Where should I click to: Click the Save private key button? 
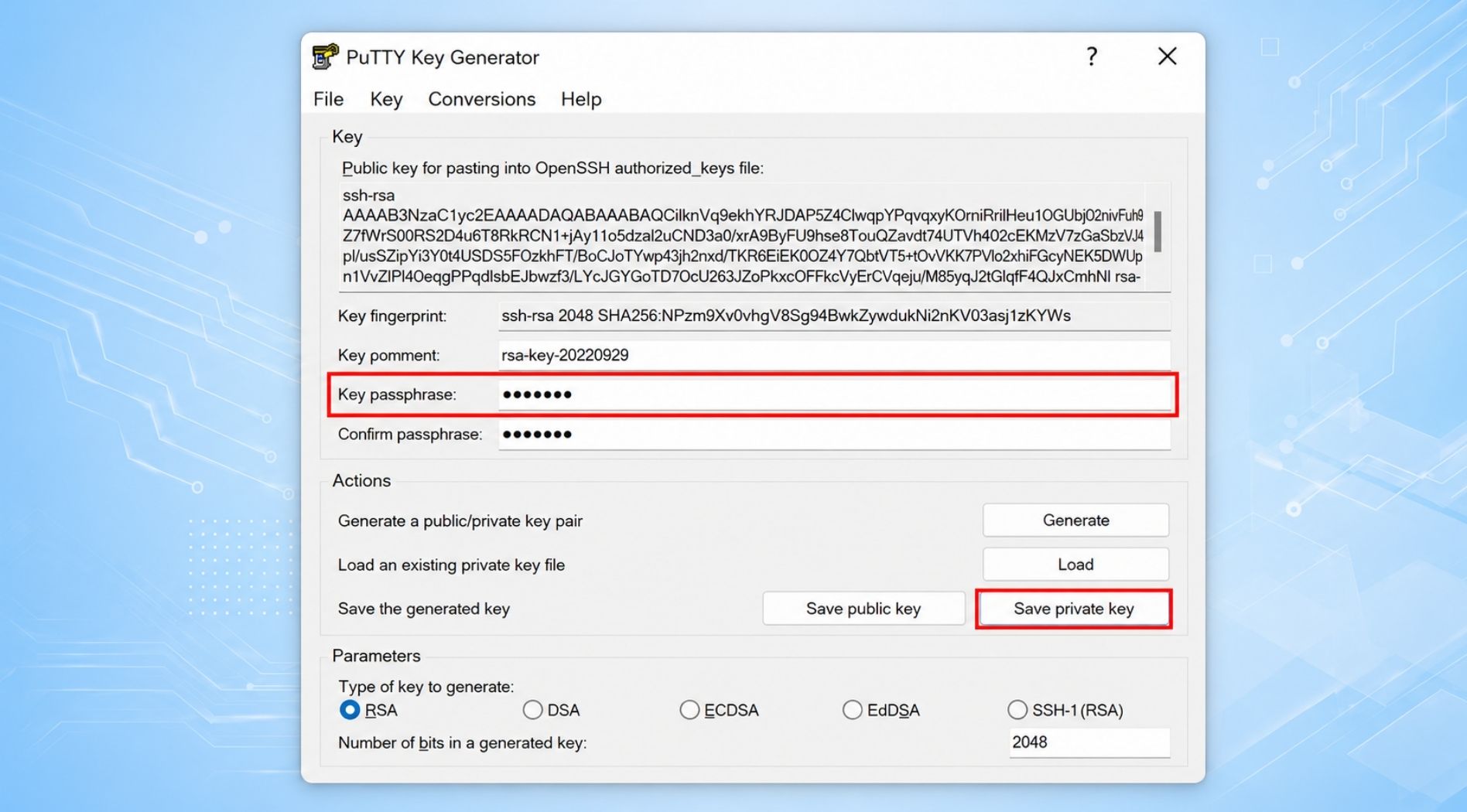pos(1074,609)
